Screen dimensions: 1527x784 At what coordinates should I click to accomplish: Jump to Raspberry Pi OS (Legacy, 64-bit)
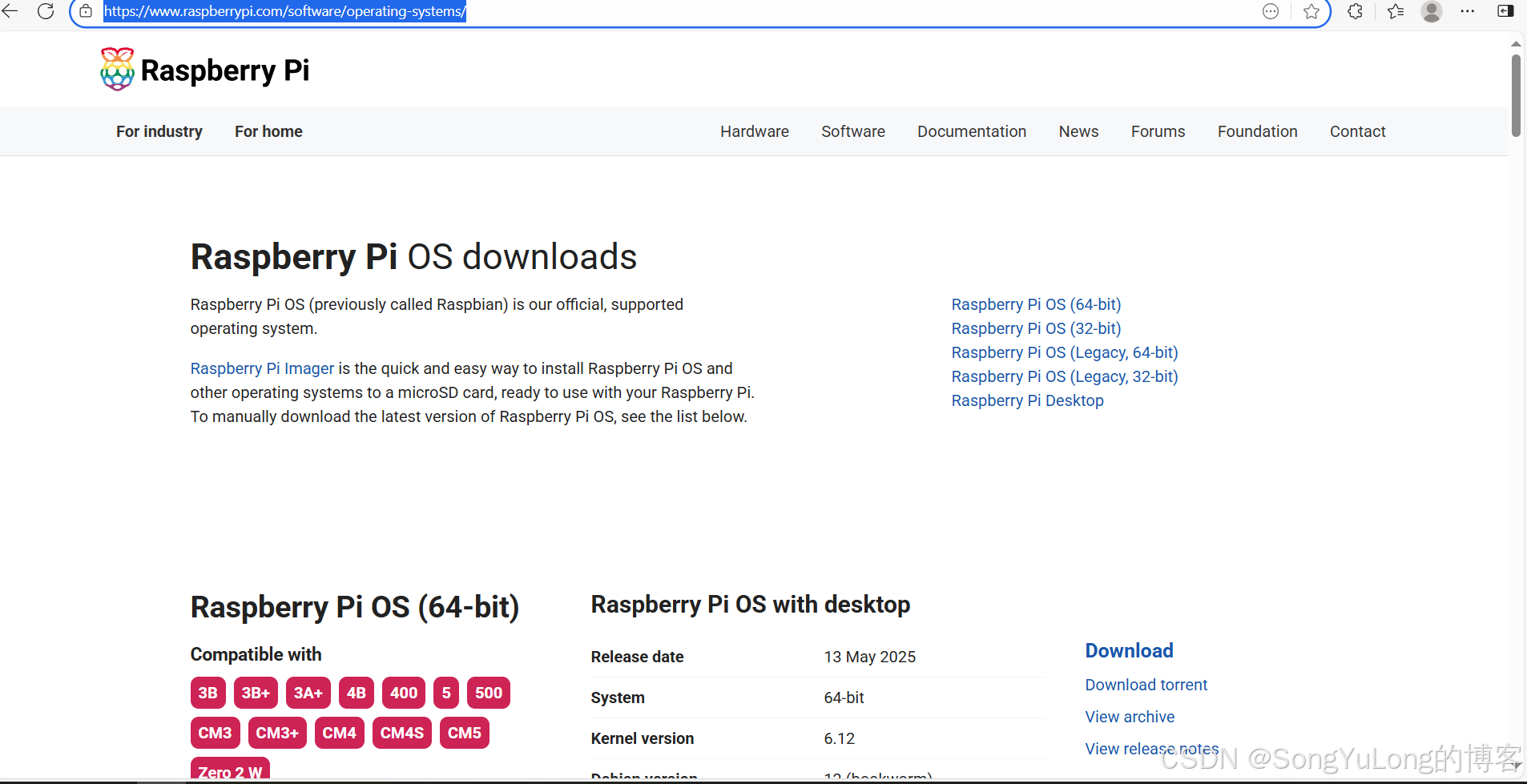pyautogui.click(x=1065, y=352)
